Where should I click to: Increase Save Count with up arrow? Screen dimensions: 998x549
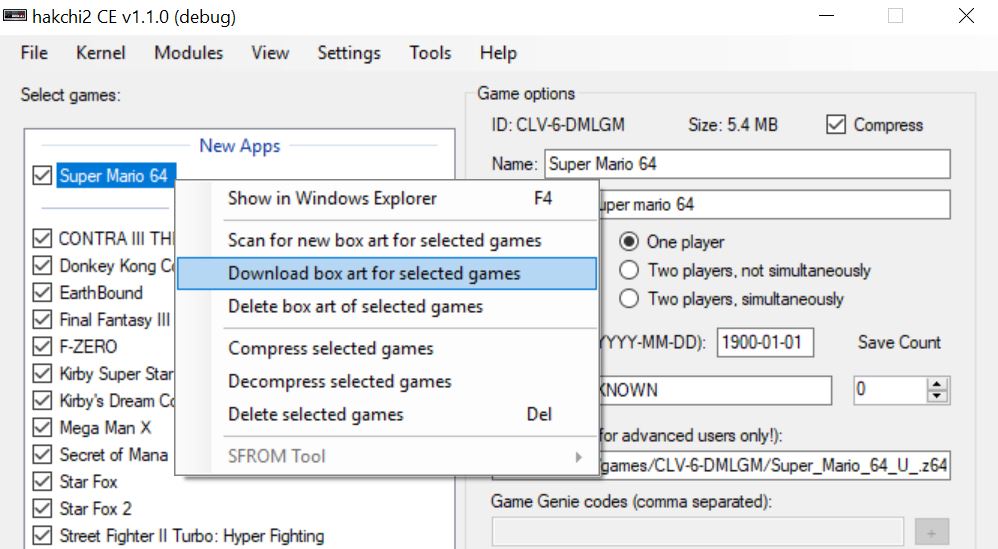(x=937, y=384)
